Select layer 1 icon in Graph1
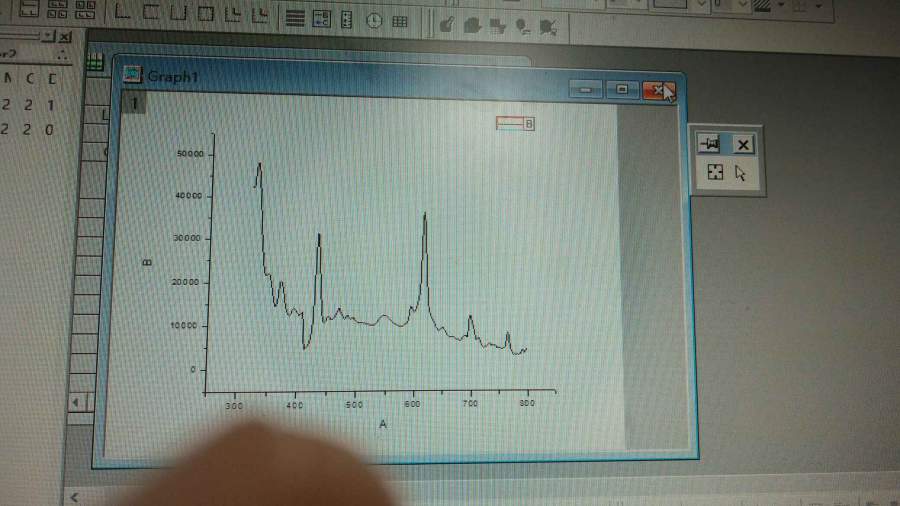 click(134, 104)
